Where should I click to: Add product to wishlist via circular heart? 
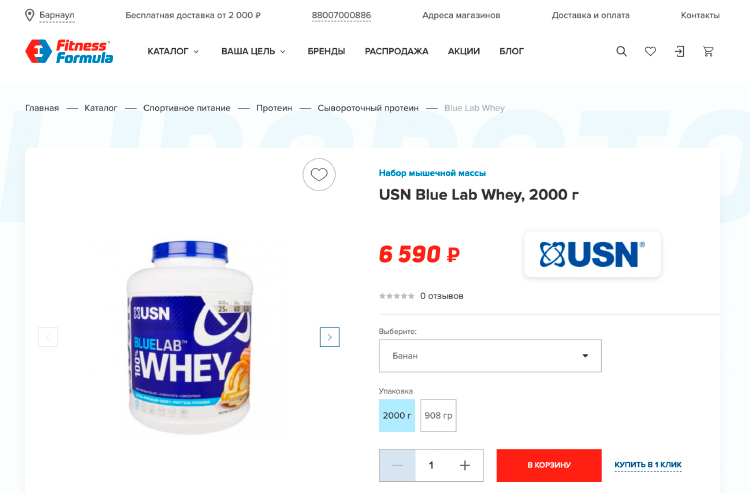[x=319, y=175]
